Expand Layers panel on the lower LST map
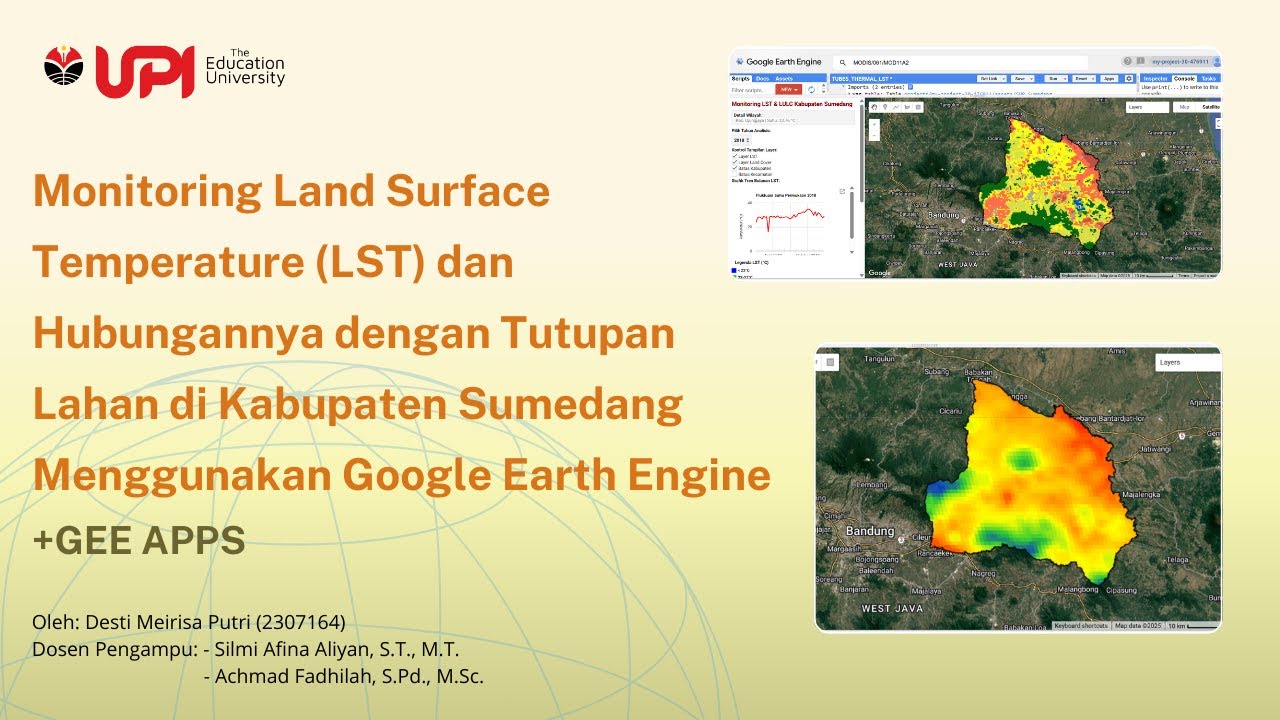 point(1188,362)
